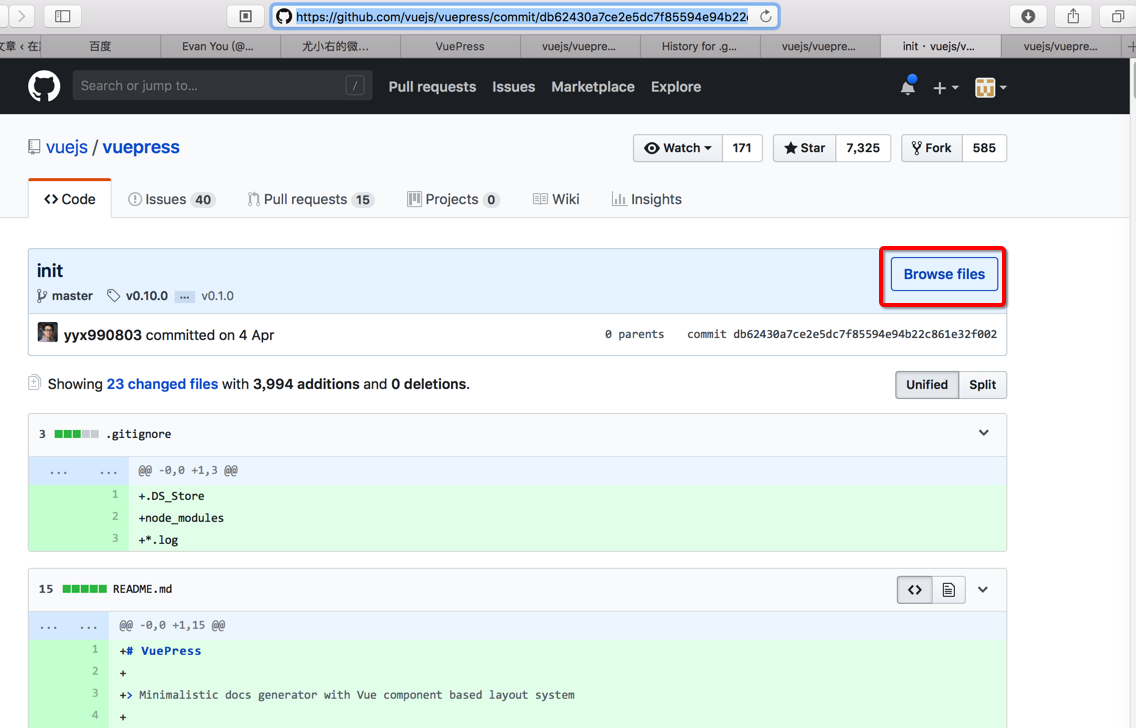This screenshot has height=728, width=1136.
Task: Select the Unified diff view
Action: 927,385
